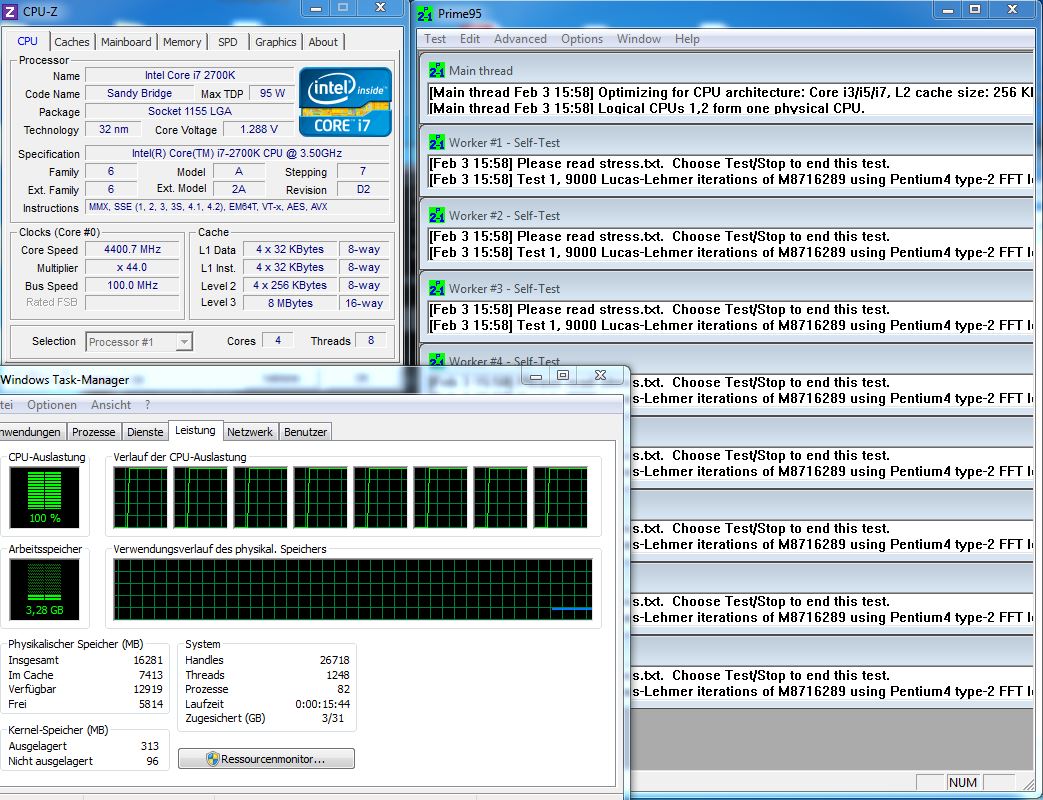Viewport: 1043px width, 800px height.
Task: Click the Multiplier value x 44.0
Action: [x=132, y=267]
